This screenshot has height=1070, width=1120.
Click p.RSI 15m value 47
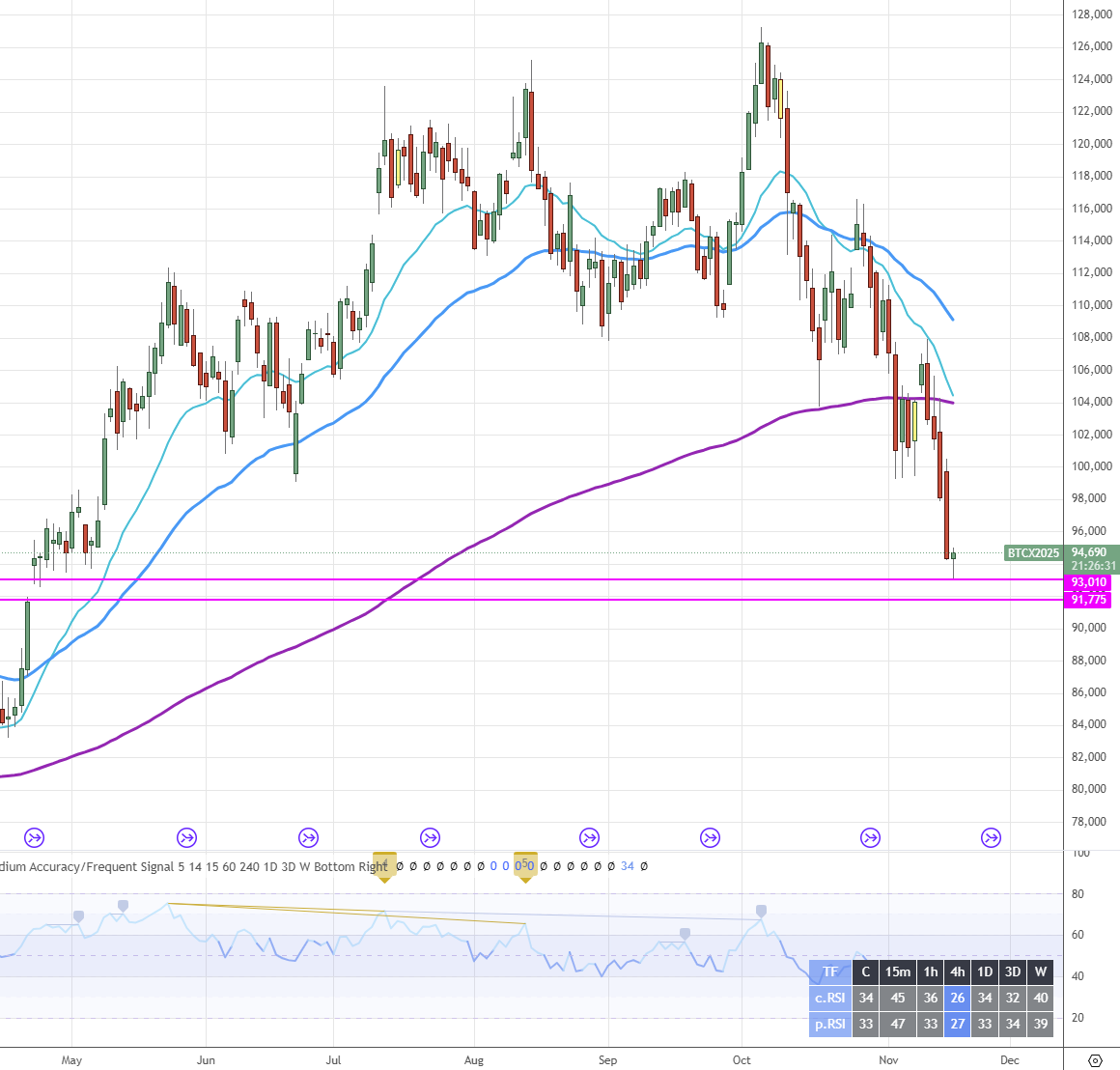[x=898, y=1024]
